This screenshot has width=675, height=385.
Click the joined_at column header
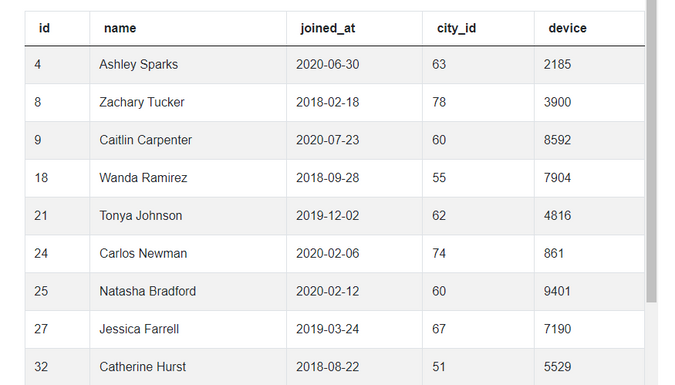tap(354, 28)
